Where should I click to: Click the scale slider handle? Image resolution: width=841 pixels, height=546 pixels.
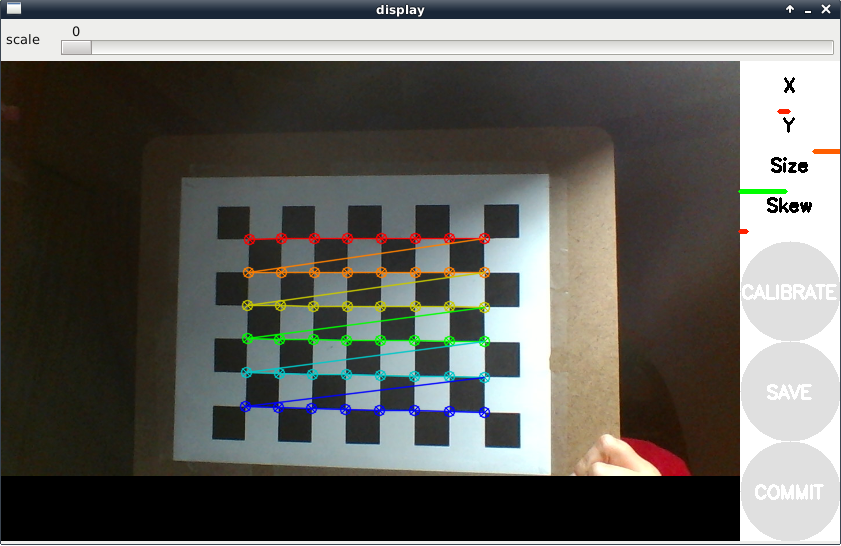coord(76,47)
